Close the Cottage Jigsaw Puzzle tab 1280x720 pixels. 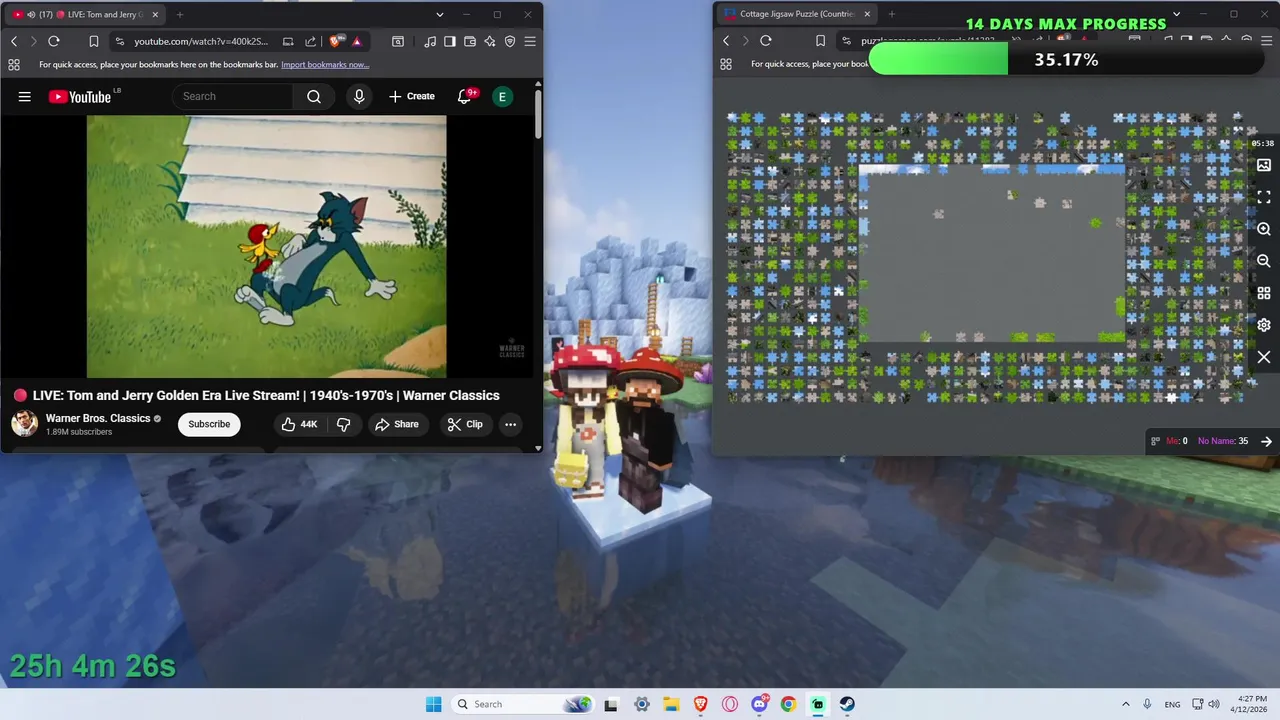tap(867, 14)
